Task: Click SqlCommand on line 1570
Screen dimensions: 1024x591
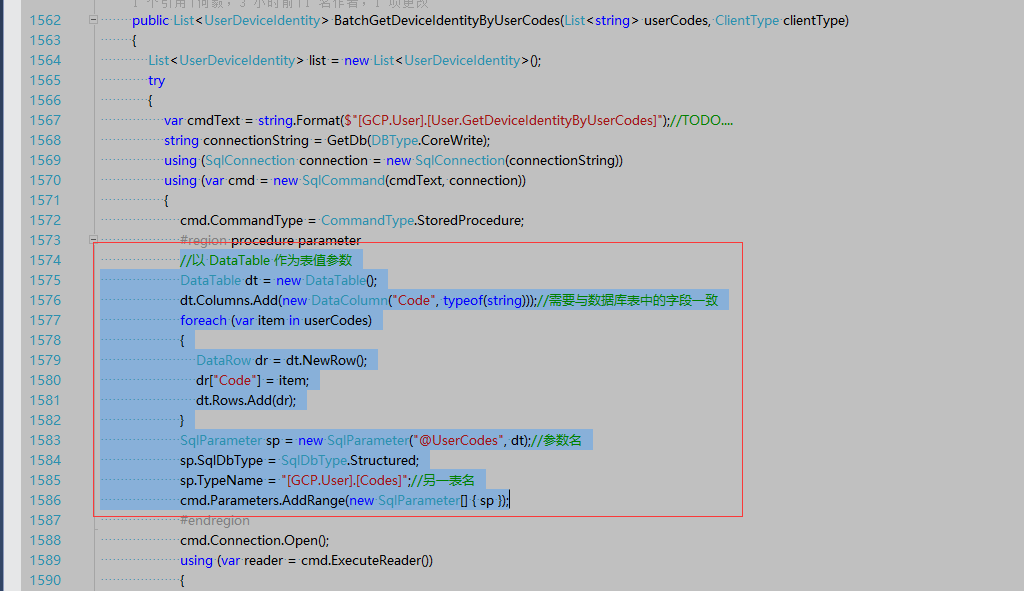Action: pos(344,180)
